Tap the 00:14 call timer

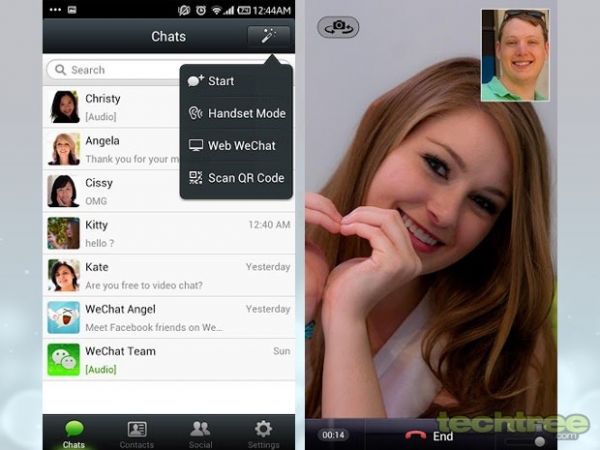(333, 435)
